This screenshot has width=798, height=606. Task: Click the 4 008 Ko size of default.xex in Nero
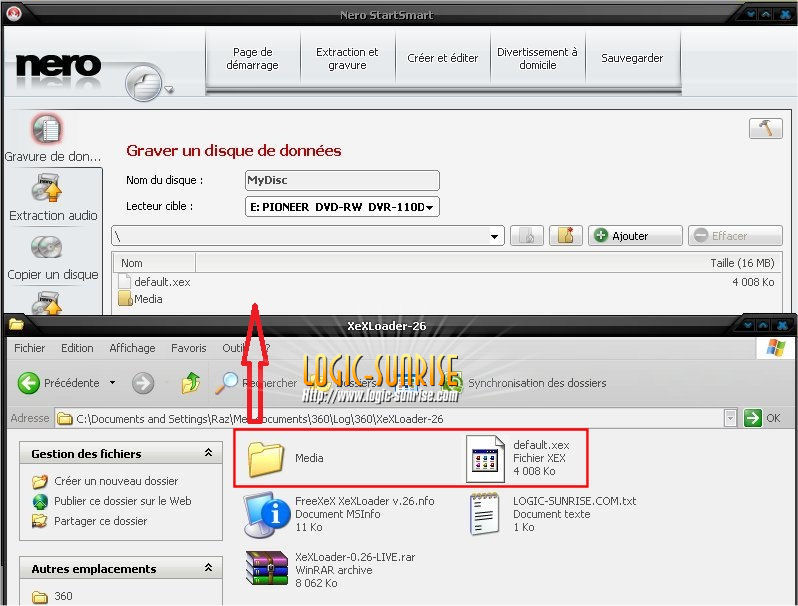click(753, 282)
